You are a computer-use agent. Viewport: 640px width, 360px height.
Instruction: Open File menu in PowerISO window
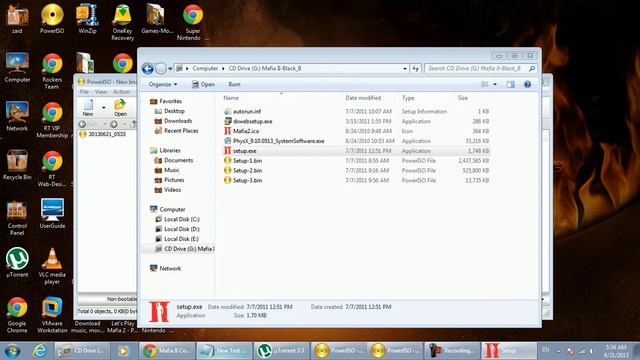pos(84,92)
